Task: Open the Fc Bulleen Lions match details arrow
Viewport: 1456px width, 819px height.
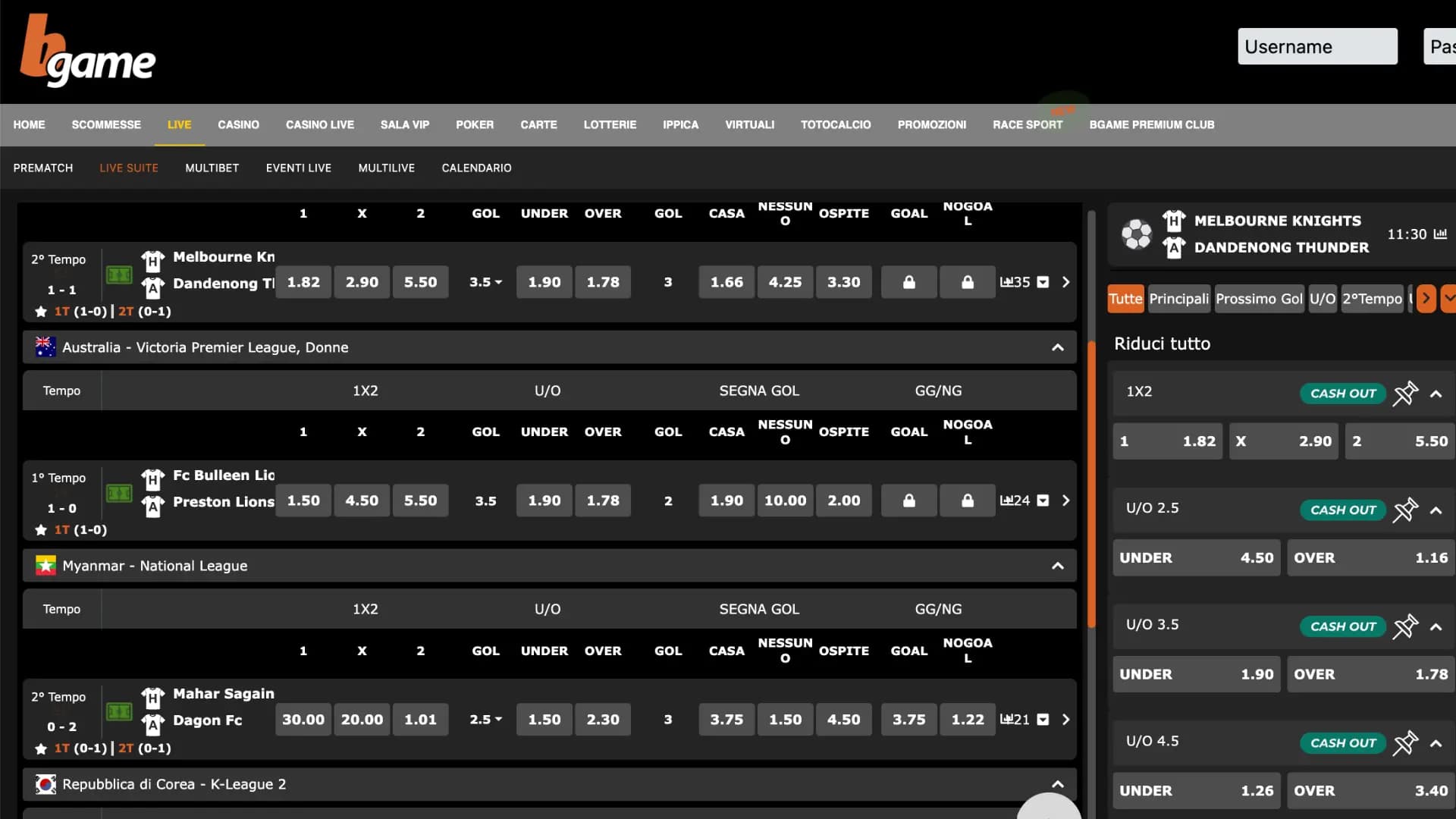Action: pyautogui.click(x=1065, y=500)
